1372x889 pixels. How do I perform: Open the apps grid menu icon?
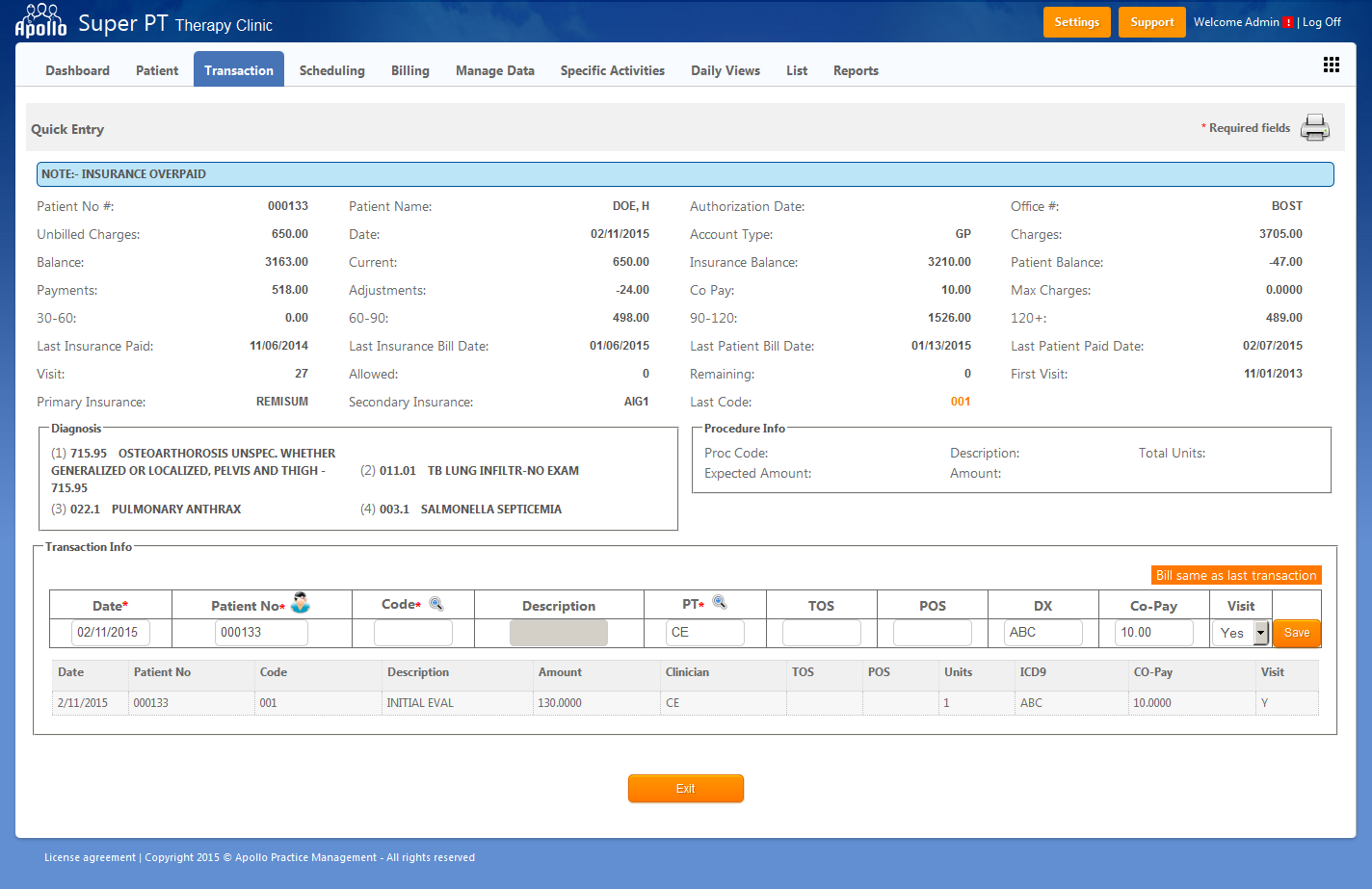1331,65
